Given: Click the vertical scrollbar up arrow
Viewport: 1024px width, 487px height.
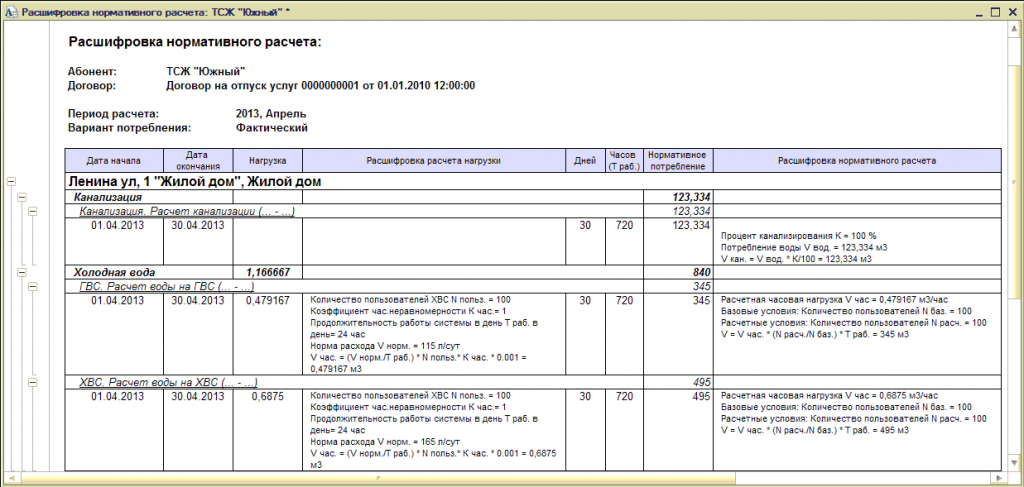Looking at the screenshot, I should point(1013,30).
